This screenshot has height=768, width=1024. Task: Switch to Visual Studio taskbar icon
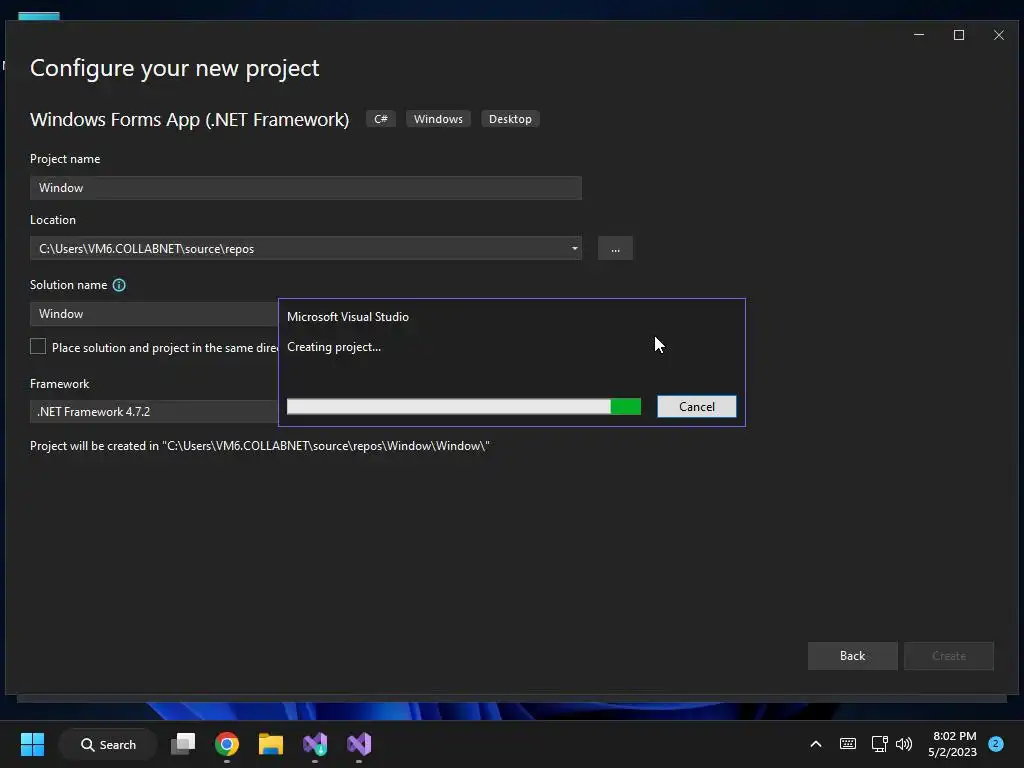tap(359, 744)
